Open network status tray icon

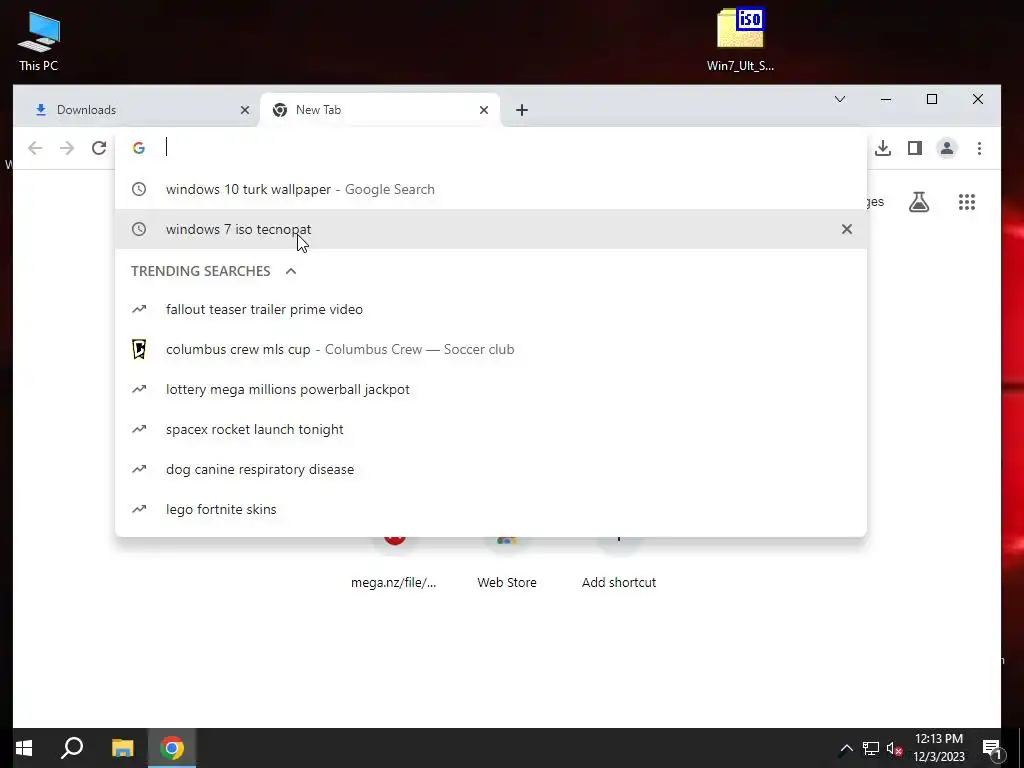871,748
